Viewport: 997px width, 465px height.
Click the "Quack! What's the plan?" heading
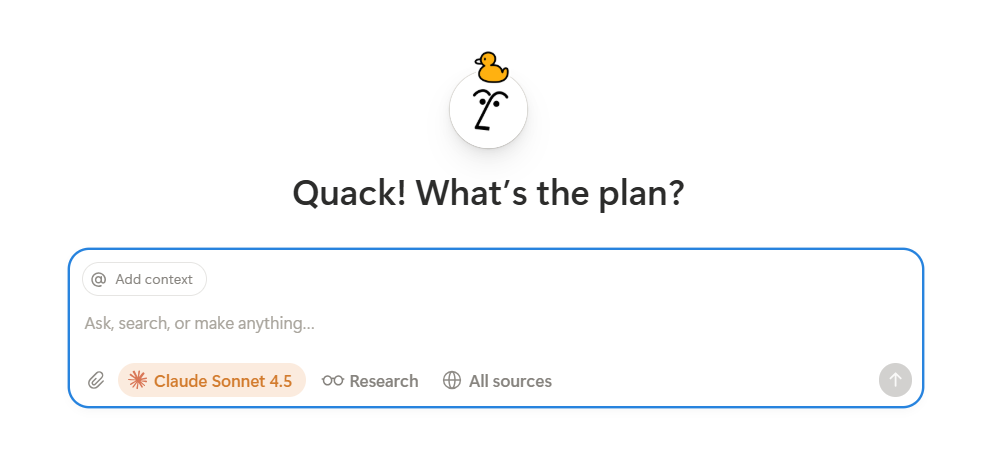click(488, 192)
